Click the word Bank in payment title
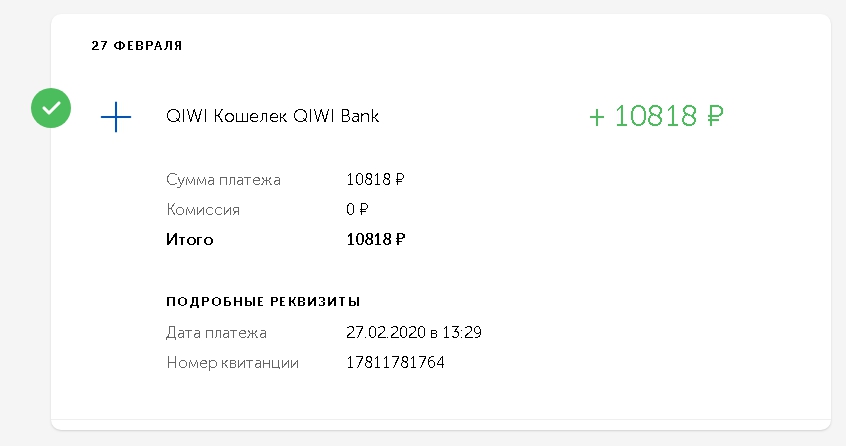 pyautogui.click(x=359, y=117)
